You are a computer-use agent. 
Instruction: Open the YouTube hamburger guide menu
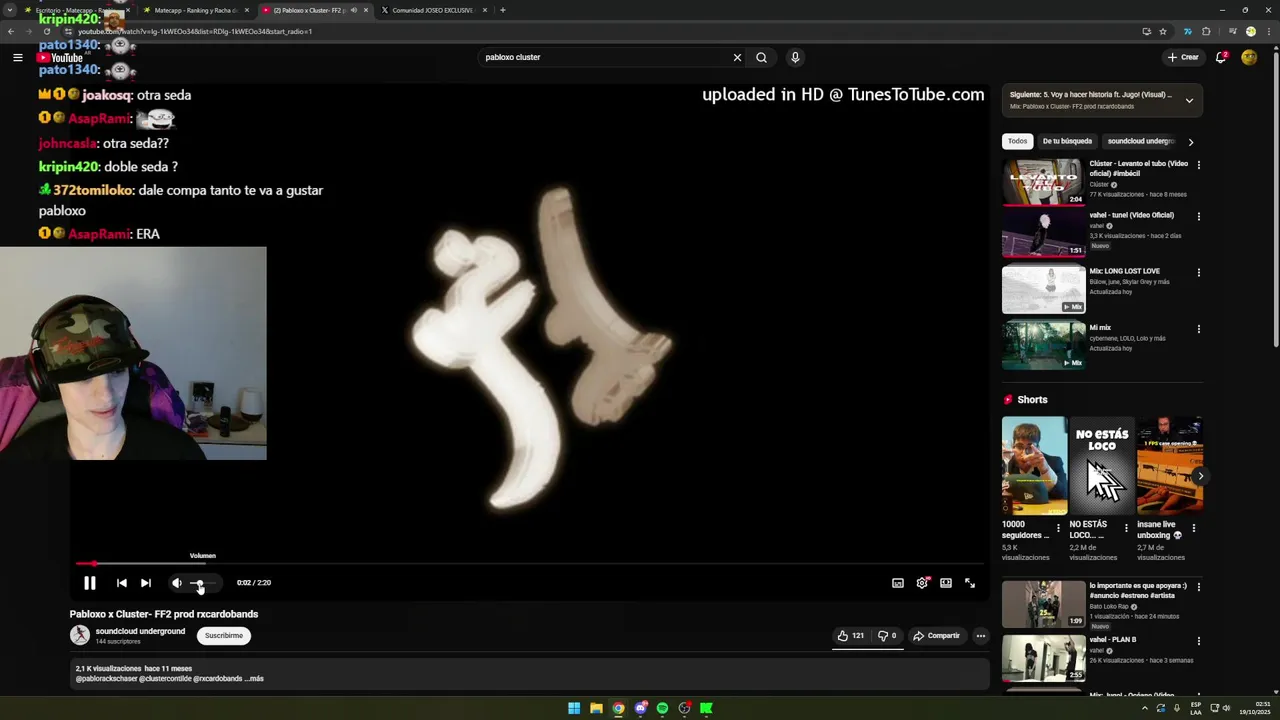pos(17,57)
